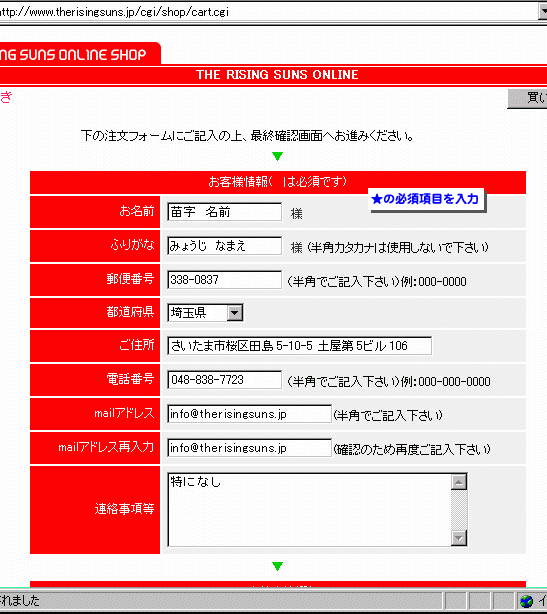This screenshot has width=547, height=614.
Task: Focus the 郵便番号 postal code field
Action: pyautogui.click(x=224, y=280)
